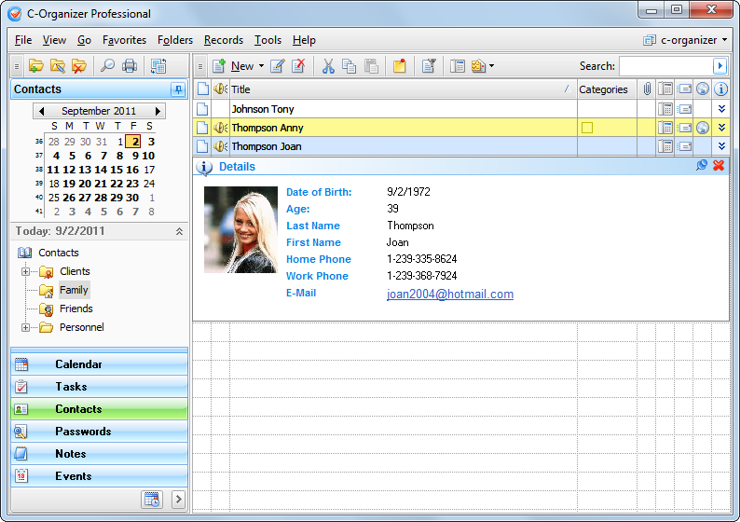
Task: Click the yellow sticker note icon
Action: 399,66
